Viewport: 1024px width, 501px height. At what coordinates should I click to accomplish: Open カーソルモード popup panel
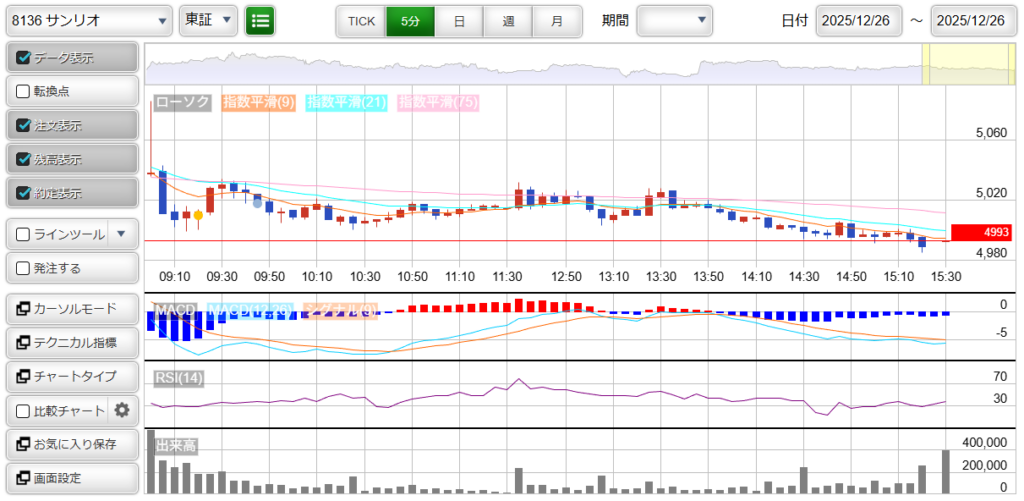(x=71, y=308)
